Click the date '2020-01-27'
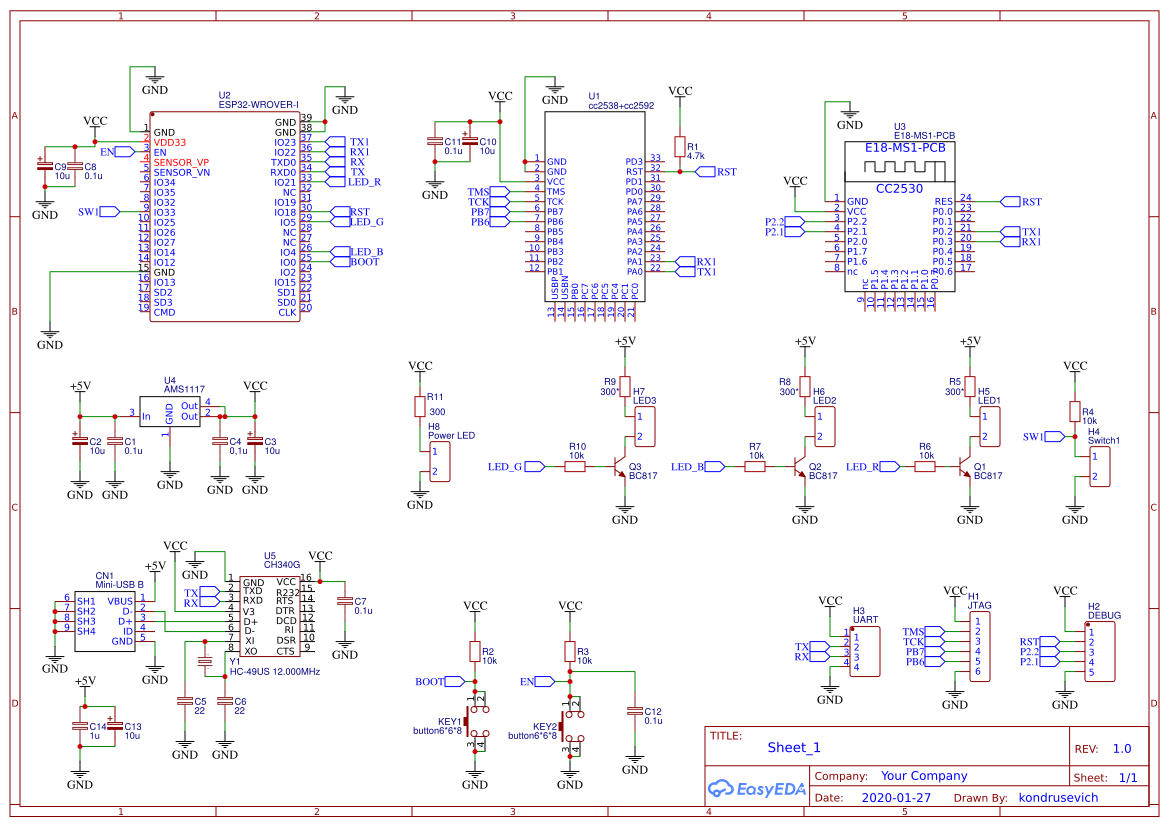Viewport: 1169px width, 827px height. pos(896,798)
